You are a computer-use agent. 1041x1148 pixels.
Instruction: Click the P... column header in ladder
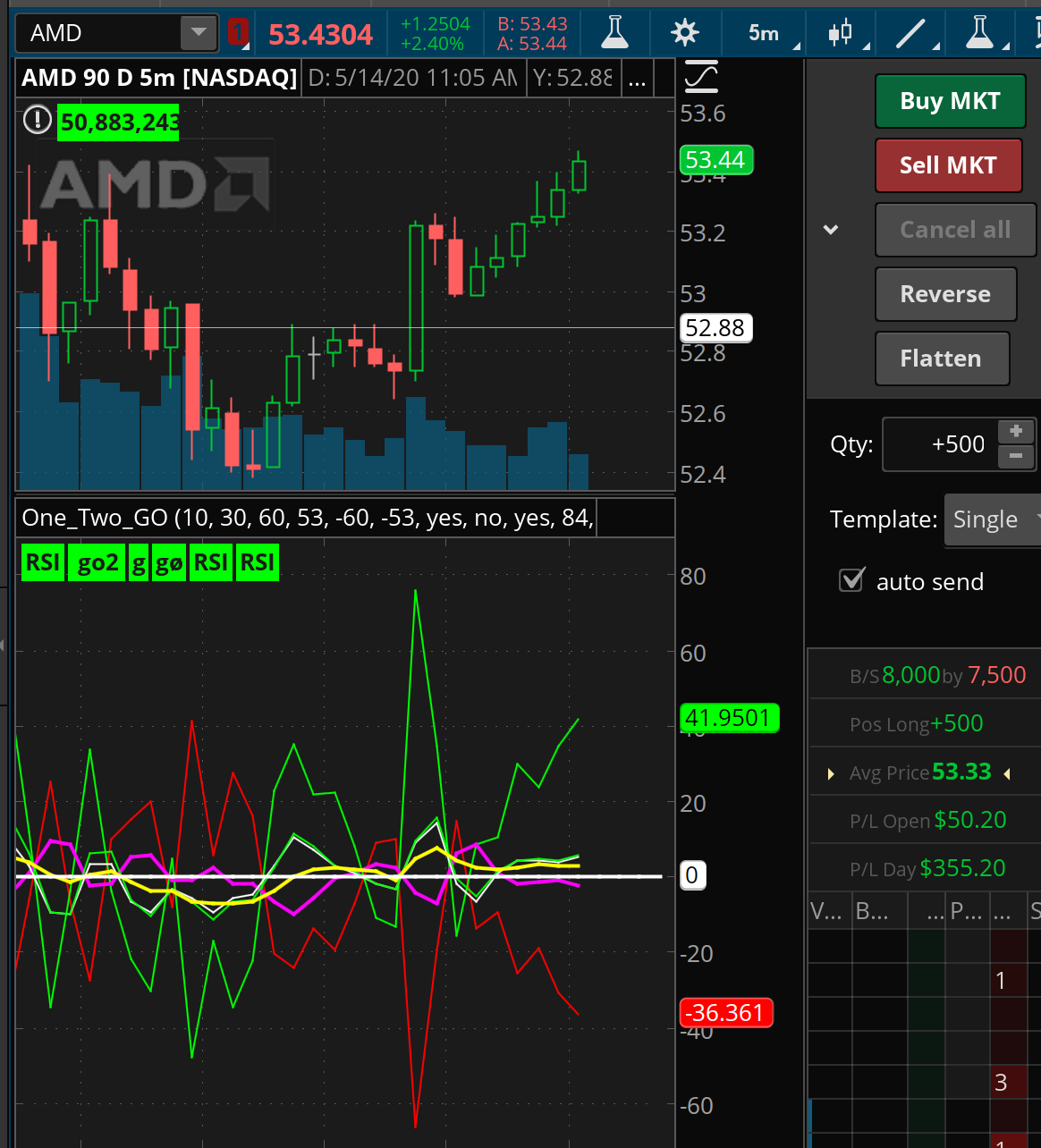click(967, 911)
